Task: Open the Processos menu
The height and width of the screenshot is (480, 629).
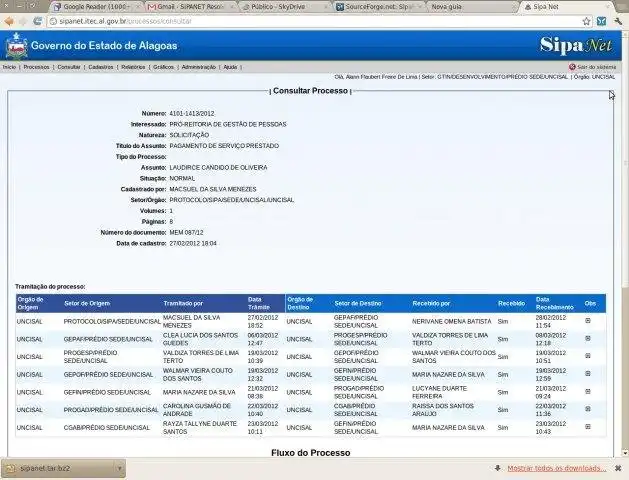Action: click(x=36, y=67)
